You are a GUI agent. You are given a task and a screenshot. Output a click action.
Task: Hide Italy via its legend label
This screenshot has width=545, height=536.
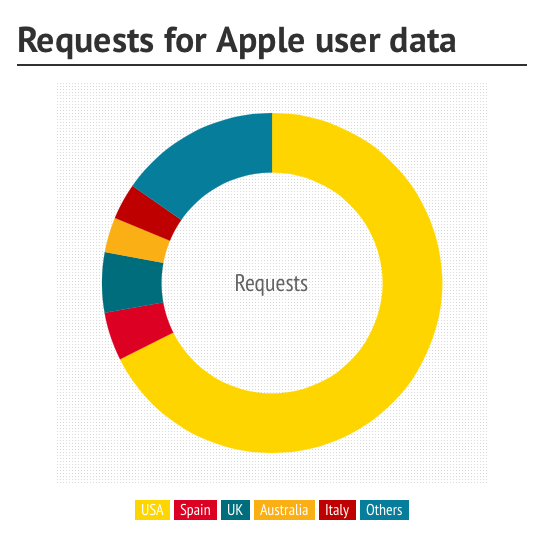click(337, 510)
